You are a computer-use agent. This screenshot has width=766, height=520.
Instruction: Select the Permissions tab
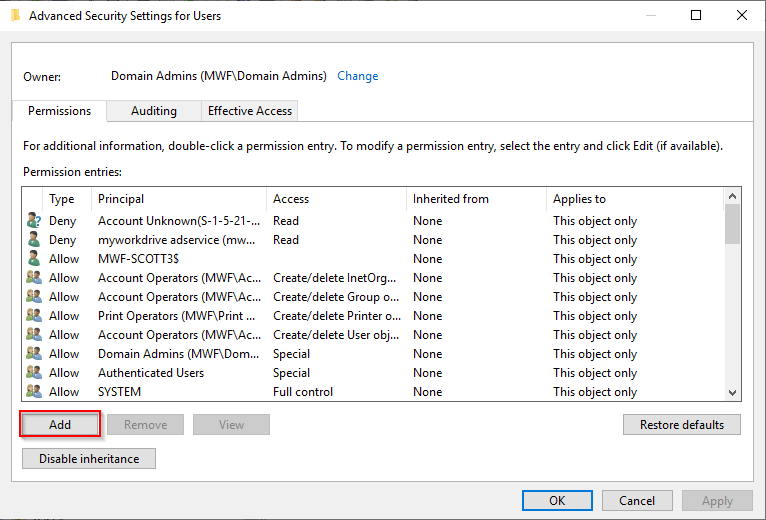point(59,111)
